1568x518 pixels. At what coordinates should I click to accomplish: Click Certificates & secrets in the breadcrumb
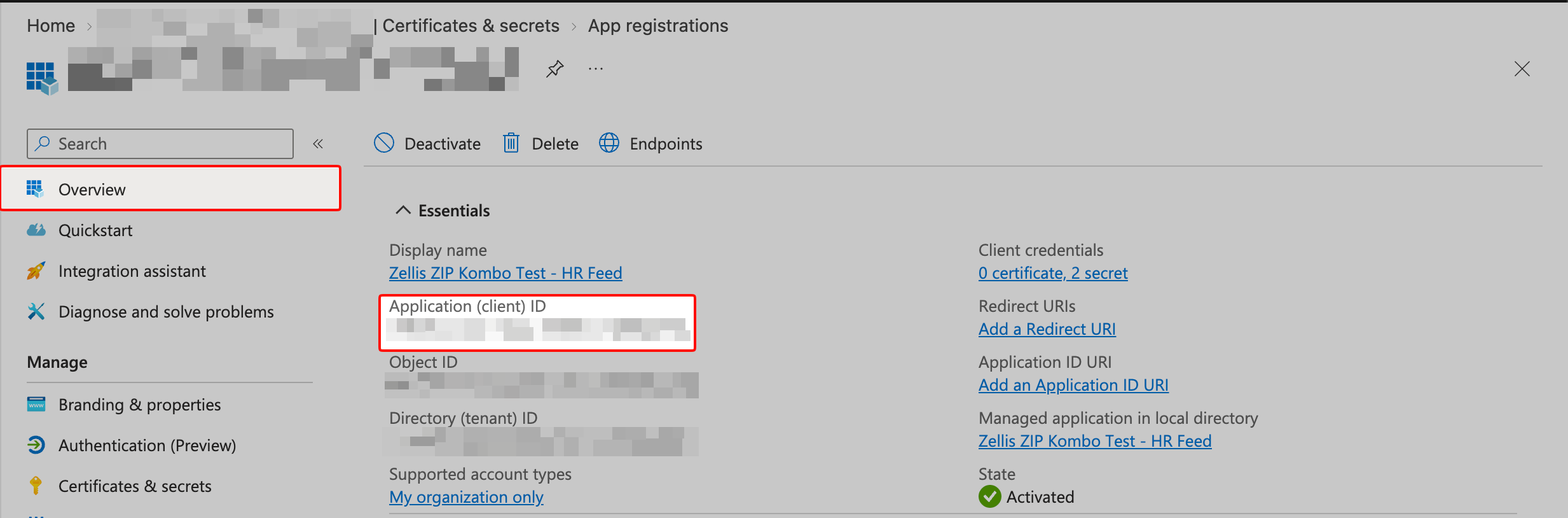[x=471, y=25]
